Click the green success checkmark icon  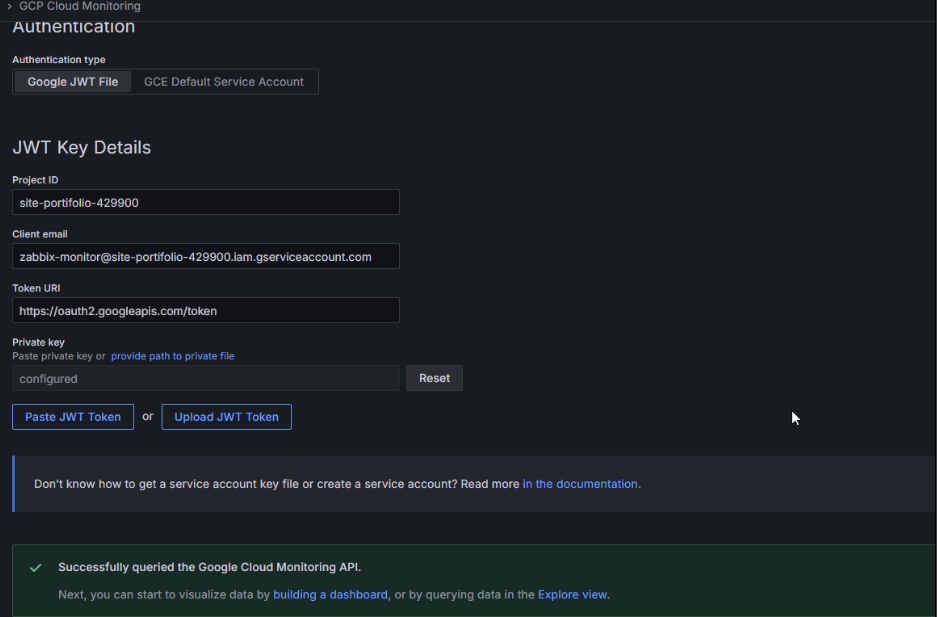tap(36, 567)
